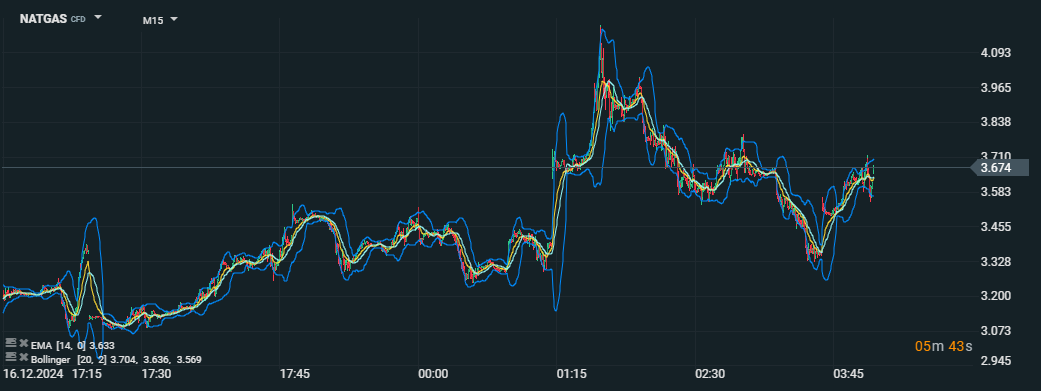
Task: Click the 3.328 price axis label
Action: (996, 262)
